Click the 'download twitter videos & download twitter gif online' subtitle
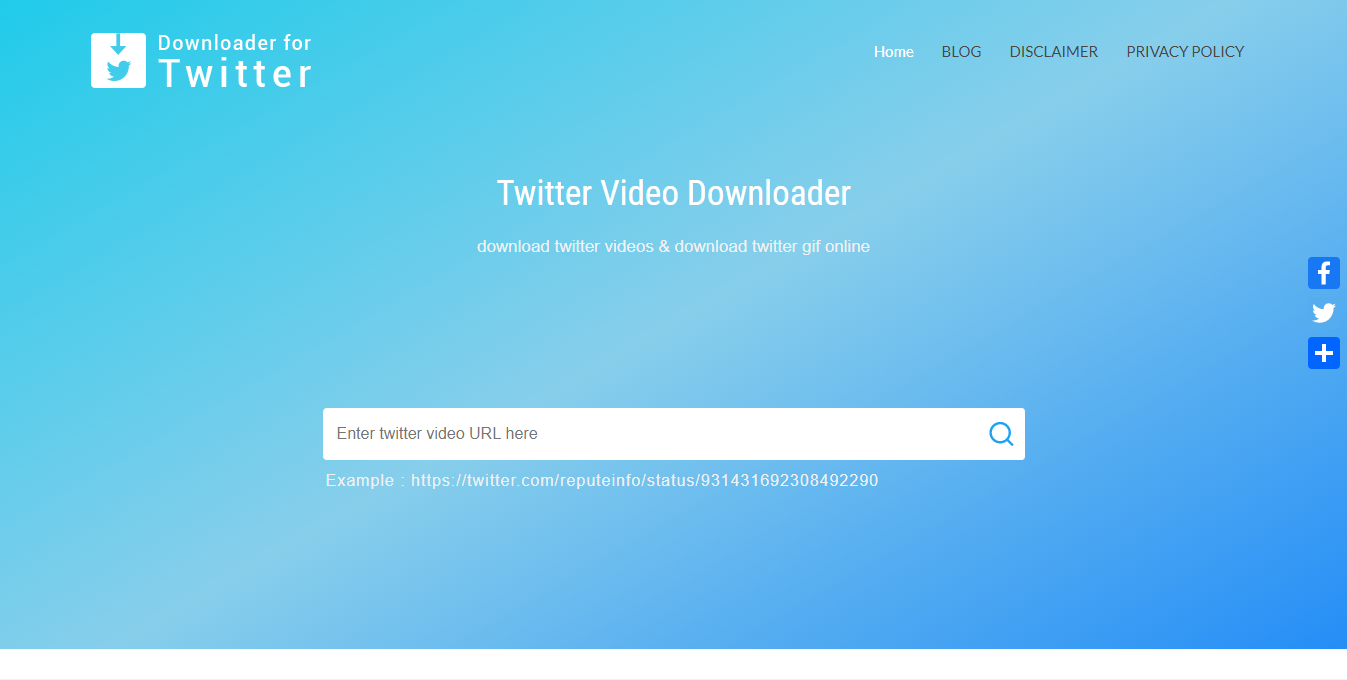The width and height of the screenshot is (1347, 680). click(674, 246)
